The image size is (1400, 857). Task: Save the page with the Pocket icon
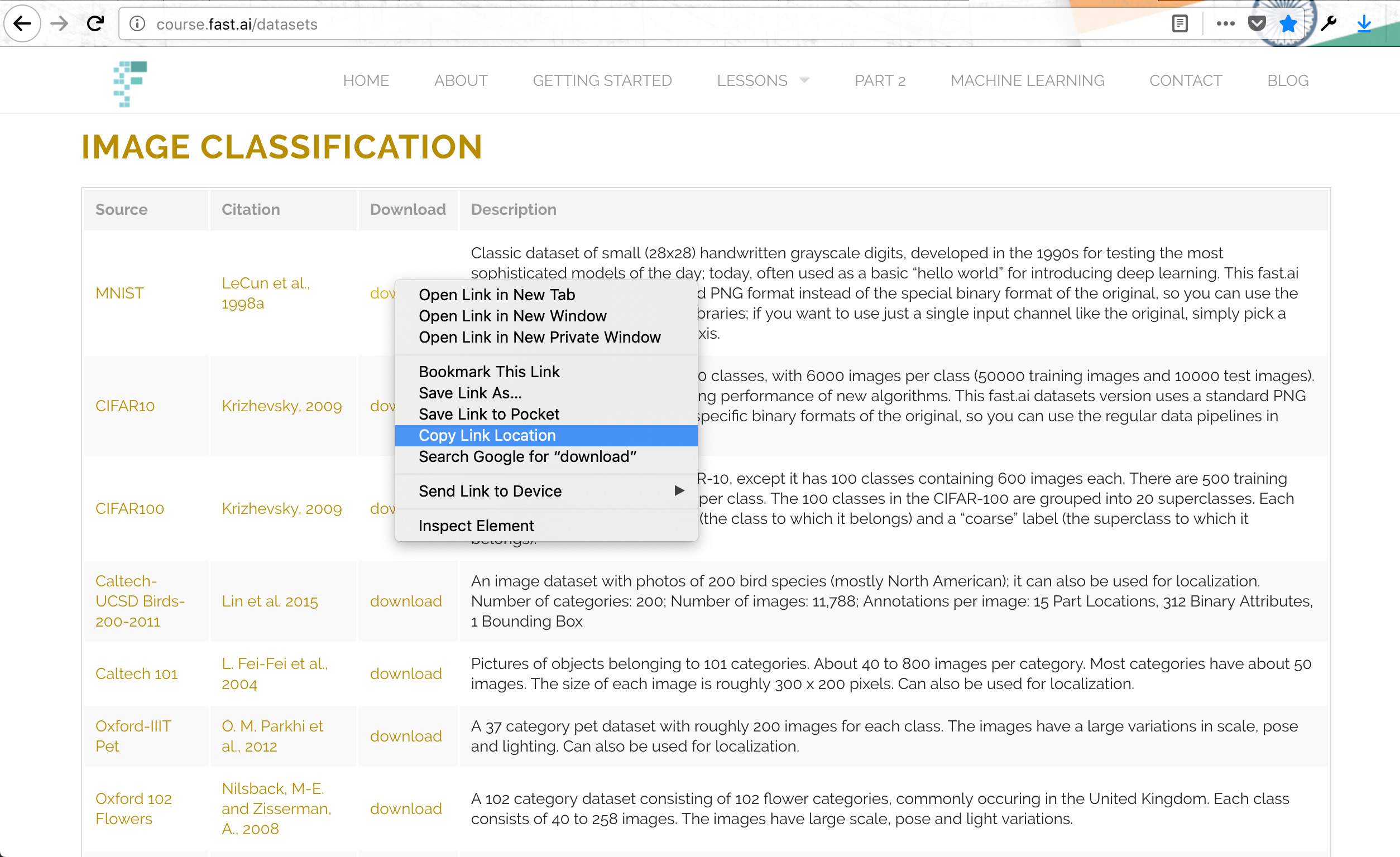click(1256, 24)
